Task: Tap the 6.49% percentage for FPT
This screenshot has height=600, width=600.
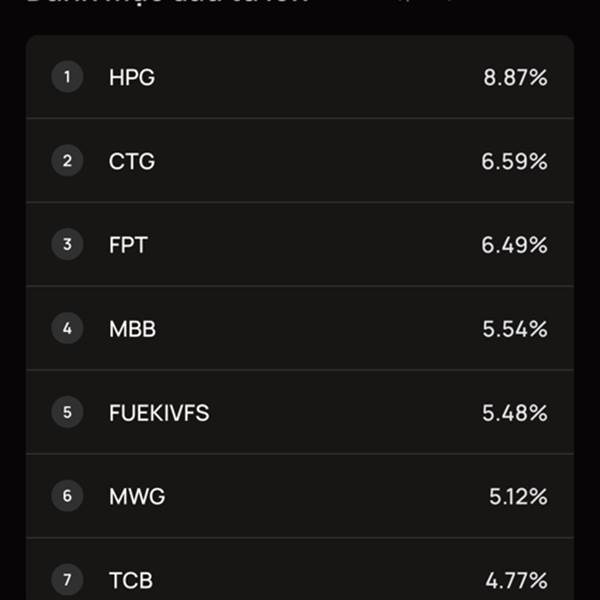Action: [x=515, y=245]
